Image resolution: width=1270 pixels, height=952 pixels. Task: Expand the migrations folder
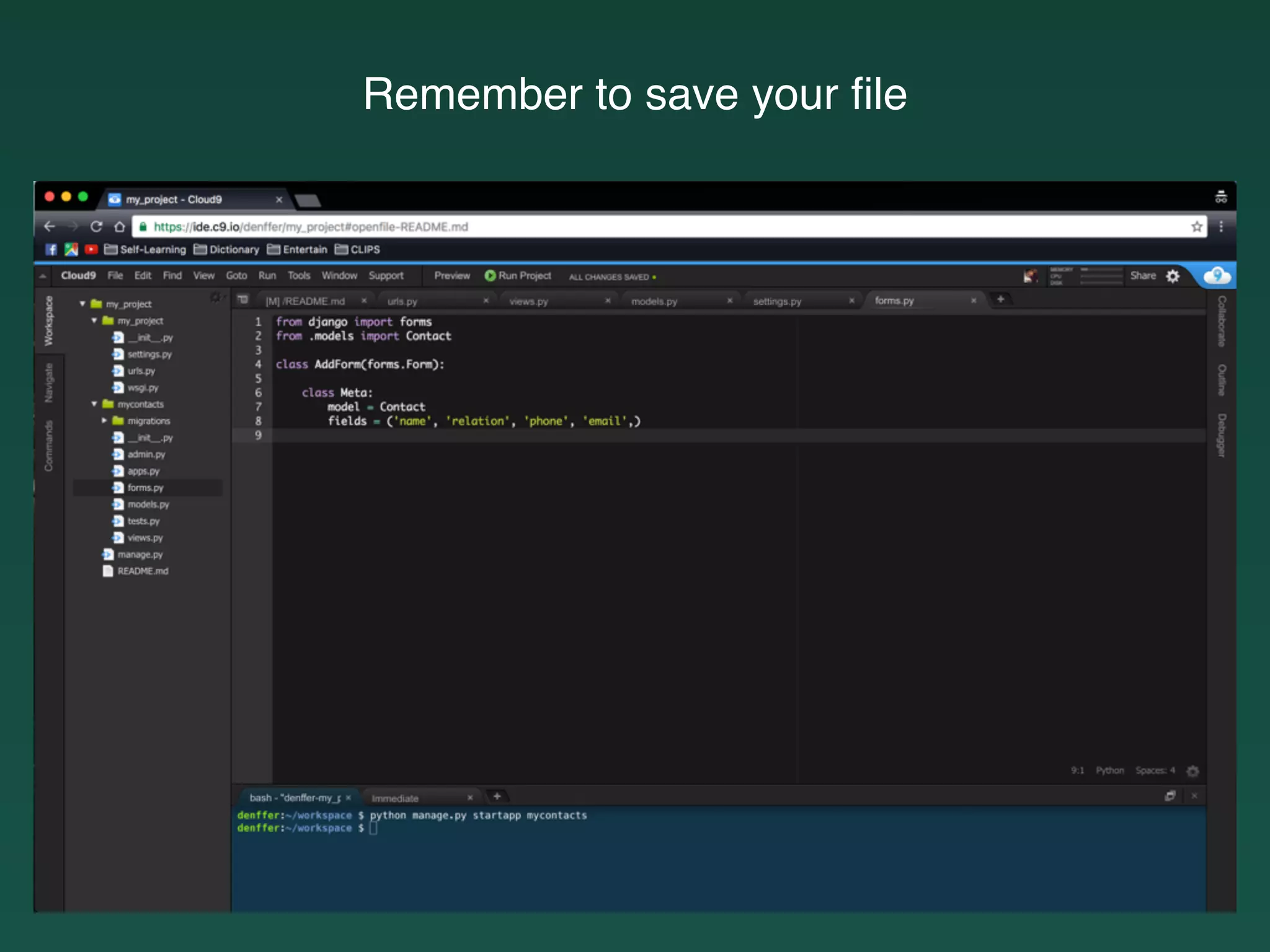pyautogui.click(x=104, y=421)
